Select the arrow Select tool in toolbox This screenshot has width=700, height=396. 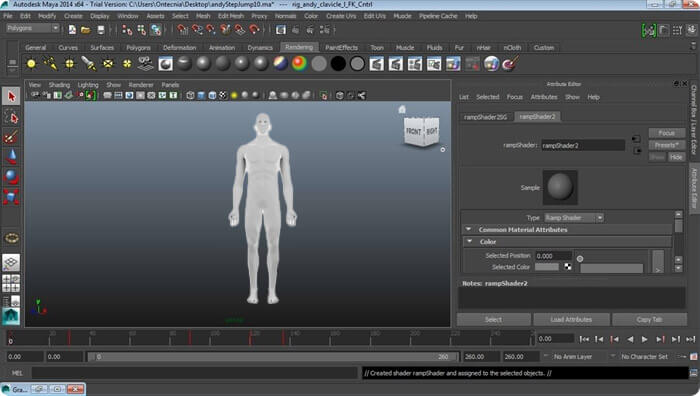(x=11, y=96)
